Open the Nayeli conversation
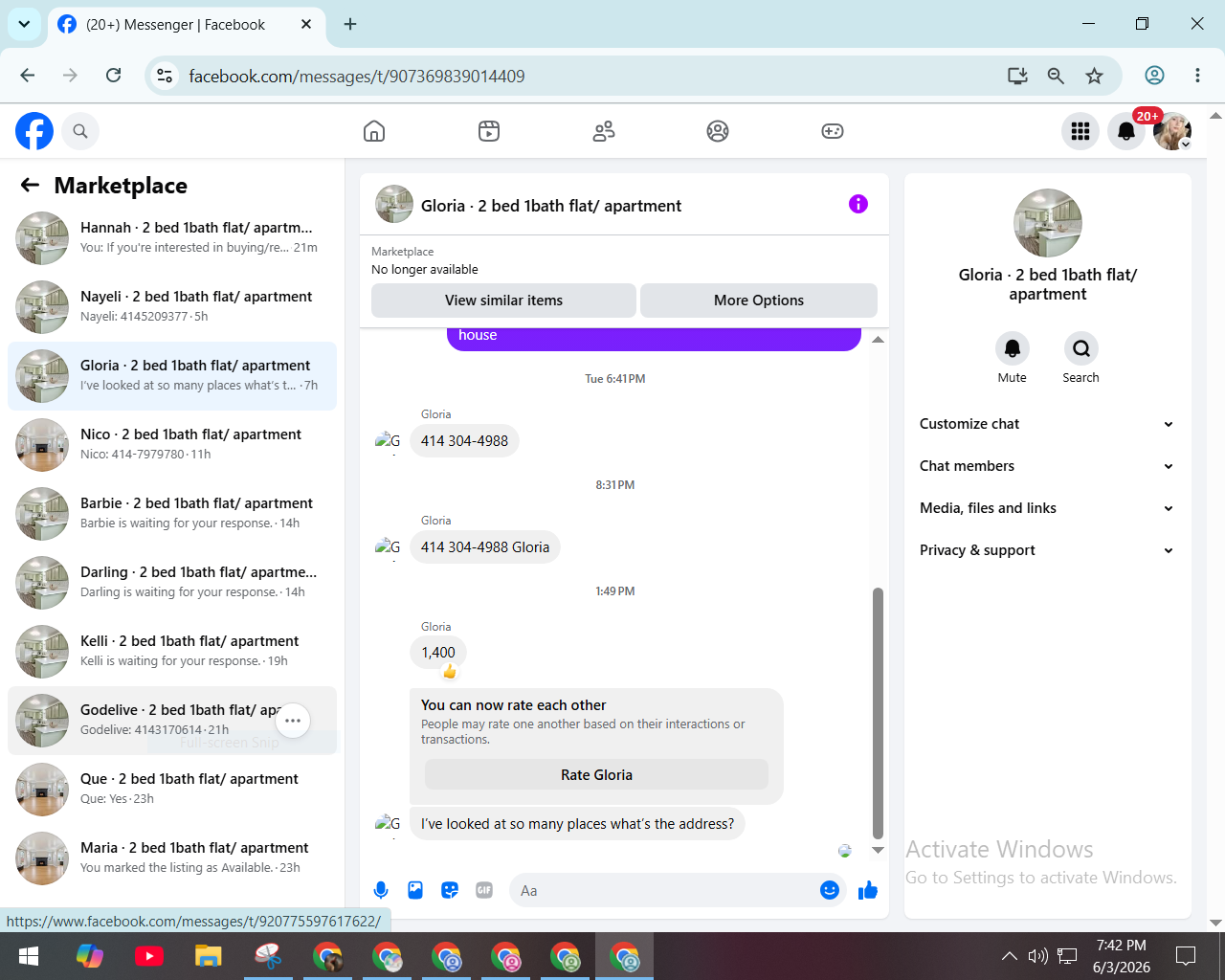Screen dimensions: 1225x980 pos(172,307)
